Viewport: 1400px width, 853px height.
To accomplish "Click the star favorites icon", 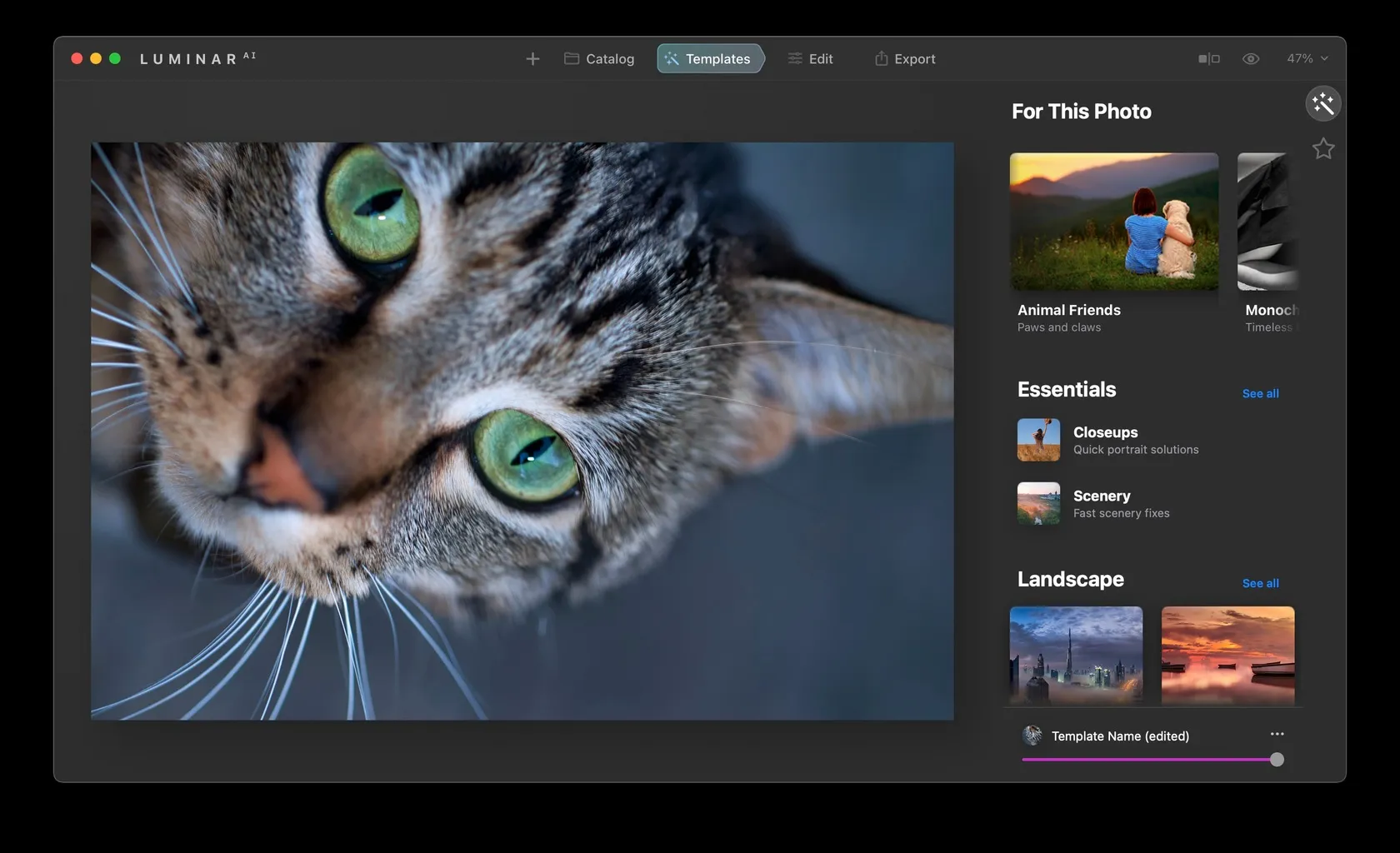I will click(x=1322, y=149).
